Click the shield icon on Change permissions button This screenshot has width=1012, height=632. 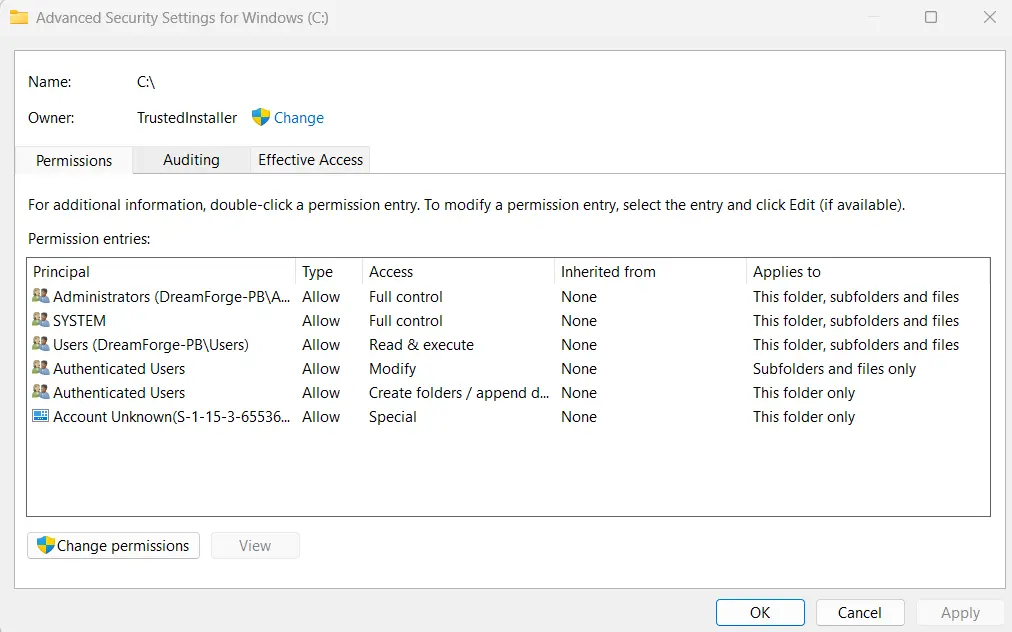click(45, 545)
